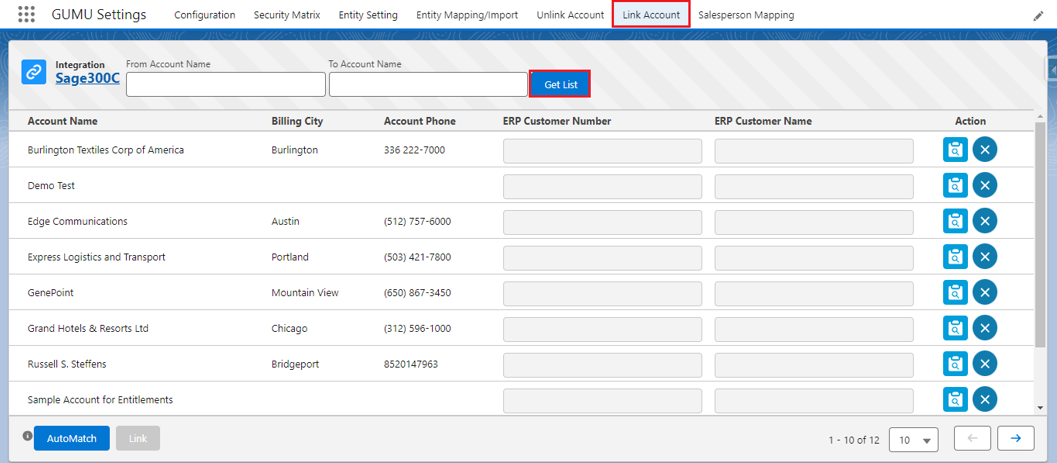Open the Sage300C integration link
Viewport: 1057px width, 463px height.
[87, 78]
